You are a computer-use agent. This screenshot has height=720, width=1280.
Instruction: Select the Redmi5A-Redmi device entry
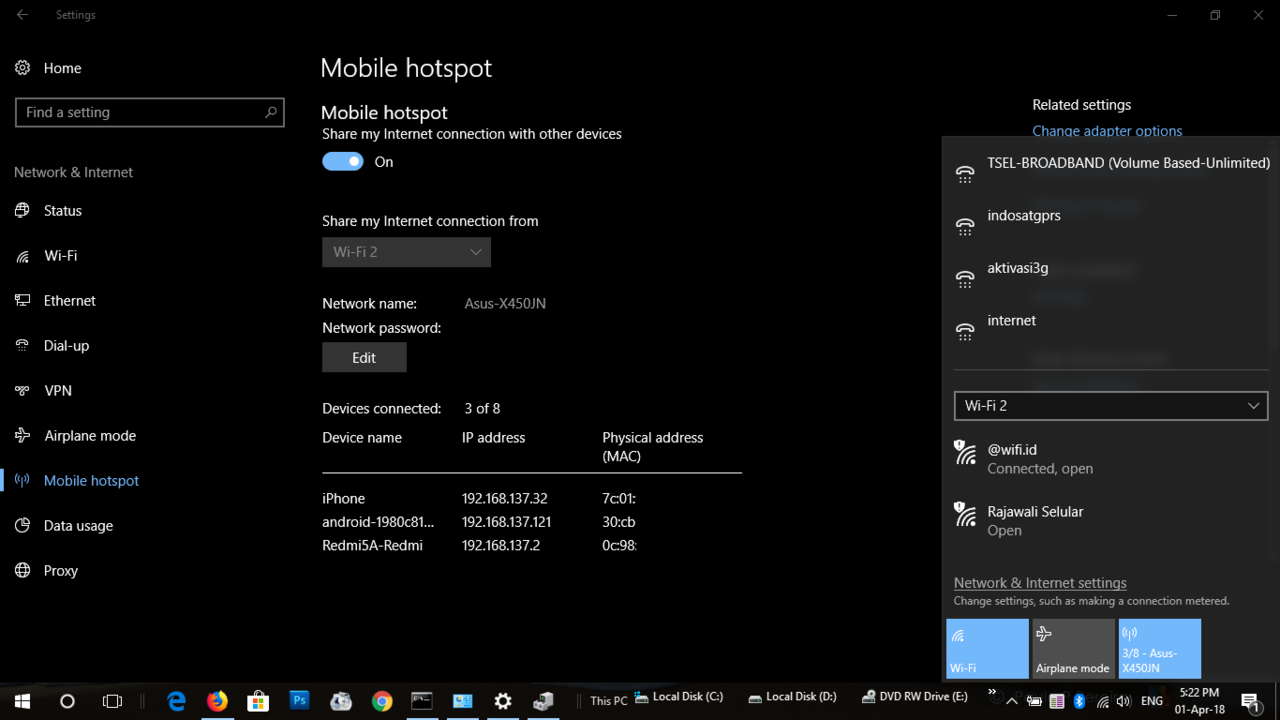[x=372, y=546]
